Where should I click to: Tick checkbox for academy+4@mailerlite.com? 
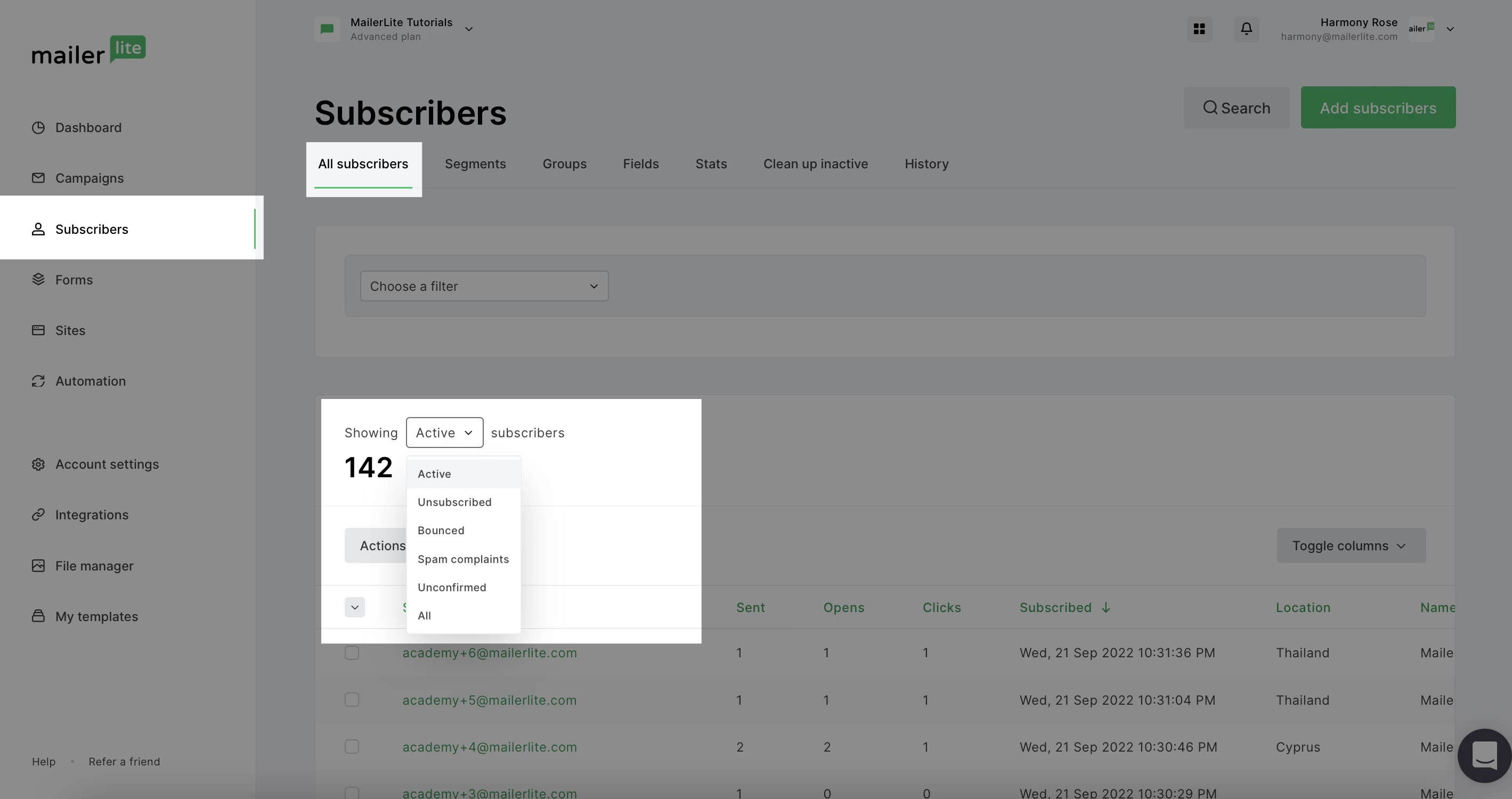point(352,747)
